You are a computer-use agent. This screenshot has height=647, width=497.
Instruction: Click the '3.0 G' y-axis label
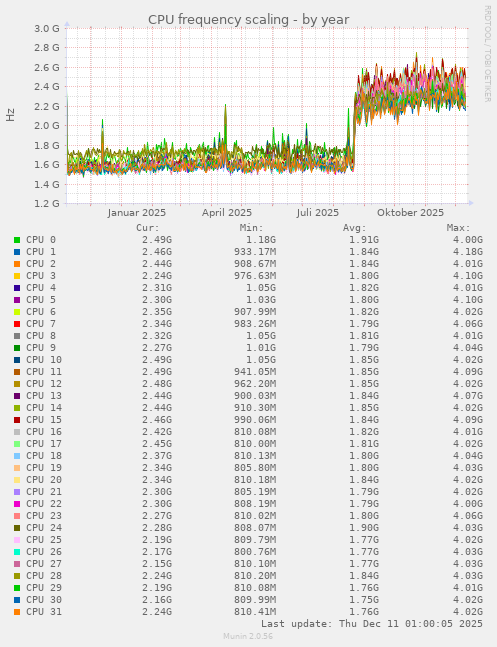coord(47,28)
